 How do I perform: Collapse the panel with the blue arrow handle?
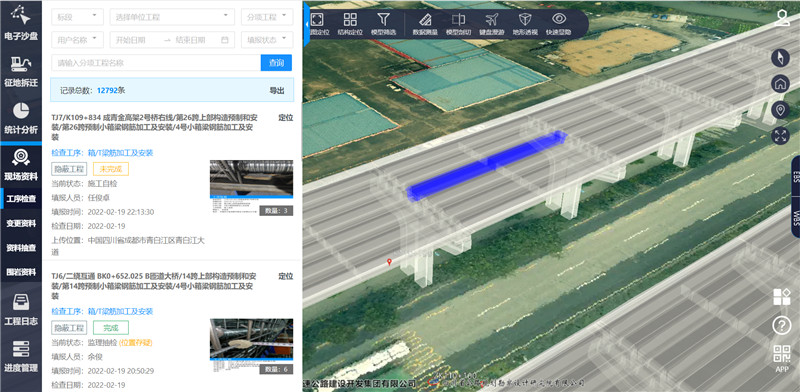pyautogui.click(x=306, y=24)
